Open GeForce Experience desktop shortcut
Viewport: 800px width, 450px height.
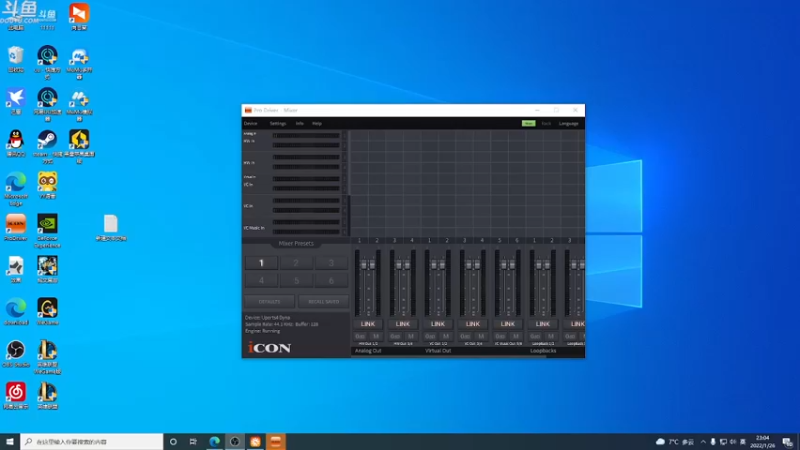[x=47, y=231]
